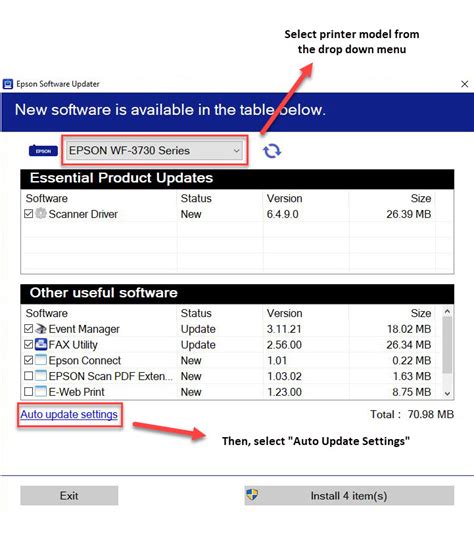Screen dimensions: 474x552
Task: Click Size column header in Other useful software
Action: pos(421,313)
